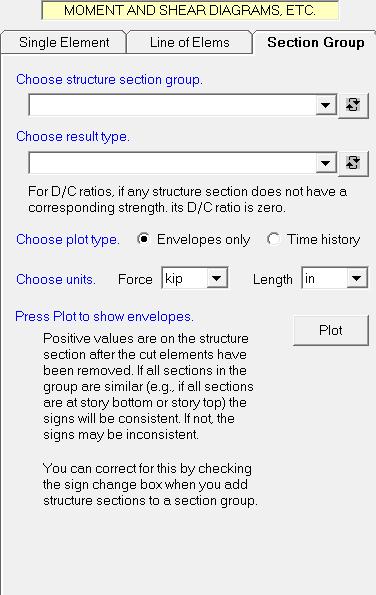Select Time history radio button
The height and width of the screenshot is (595, 376).
[273, 239]
